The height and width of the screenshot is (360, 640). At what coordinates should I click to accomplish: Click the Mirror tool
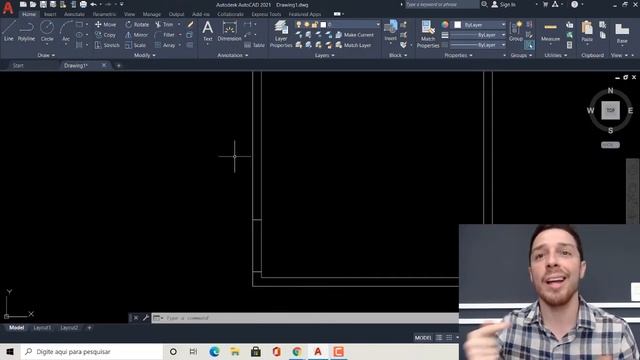click(x=137, y=35)
